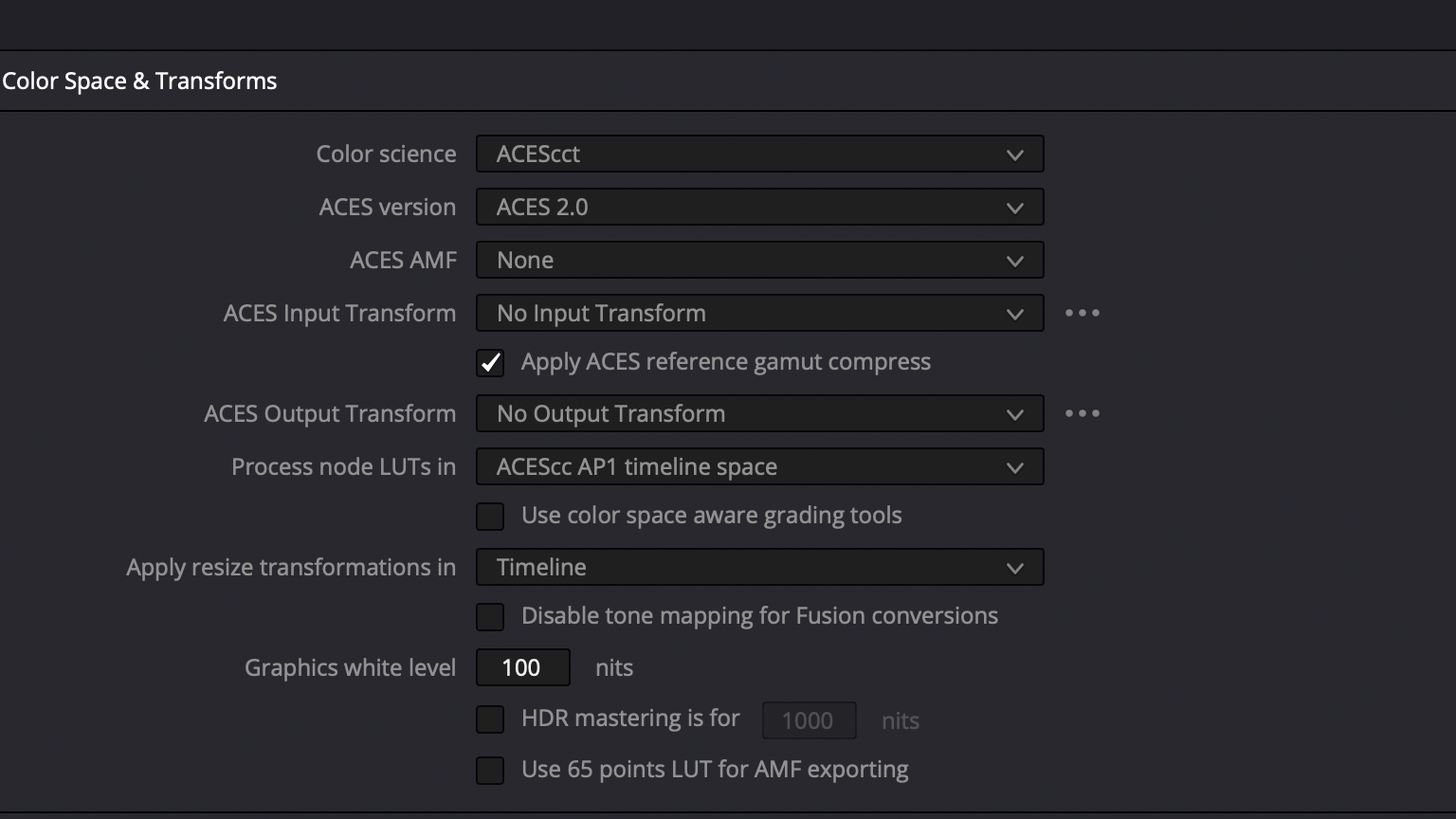
Task: Uncheck Apply ACES reference gamut compress
Action: [x=490, y=363]
